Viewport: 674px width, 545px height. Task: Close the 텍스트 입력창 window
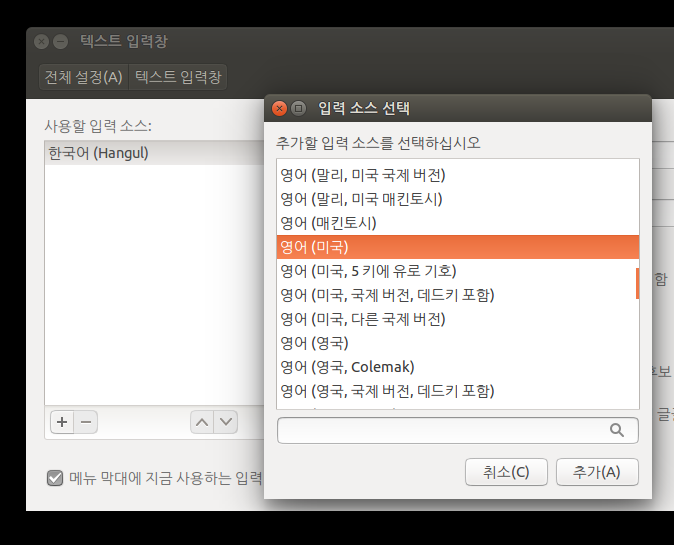coord(42,42)
